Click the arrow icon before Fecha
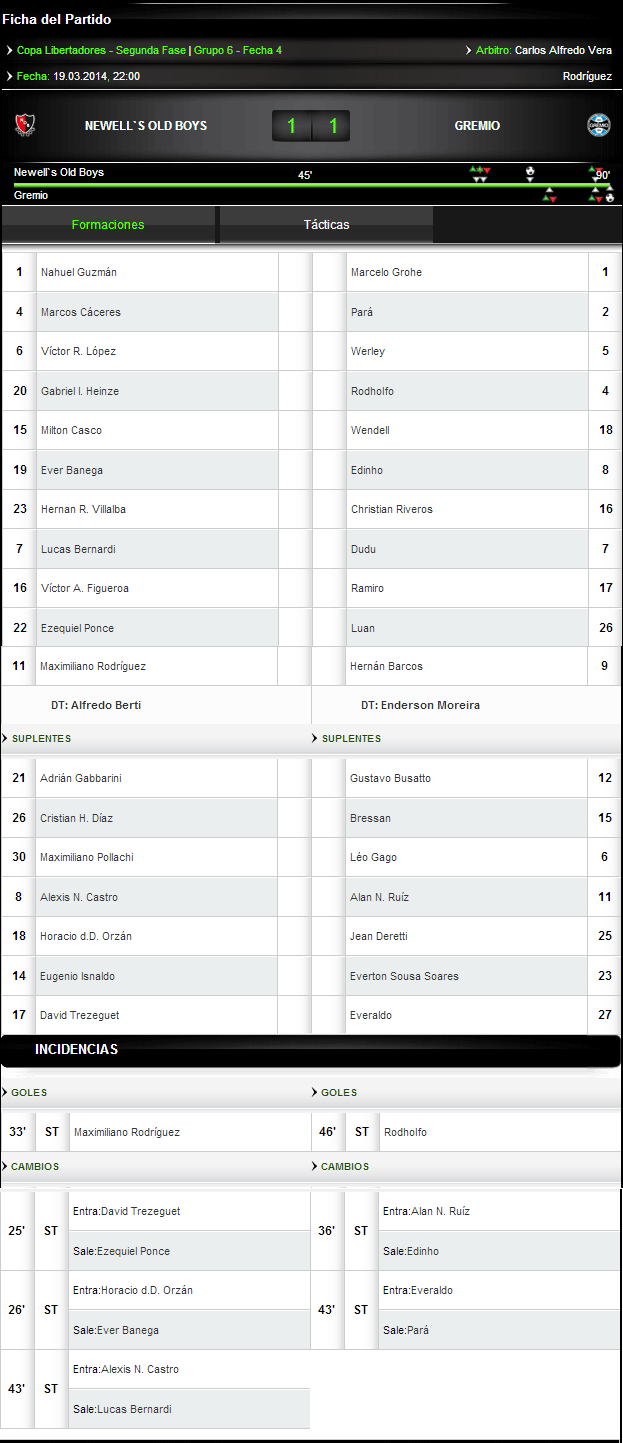The image size is (623, 1443). click(x=9, y=76)
